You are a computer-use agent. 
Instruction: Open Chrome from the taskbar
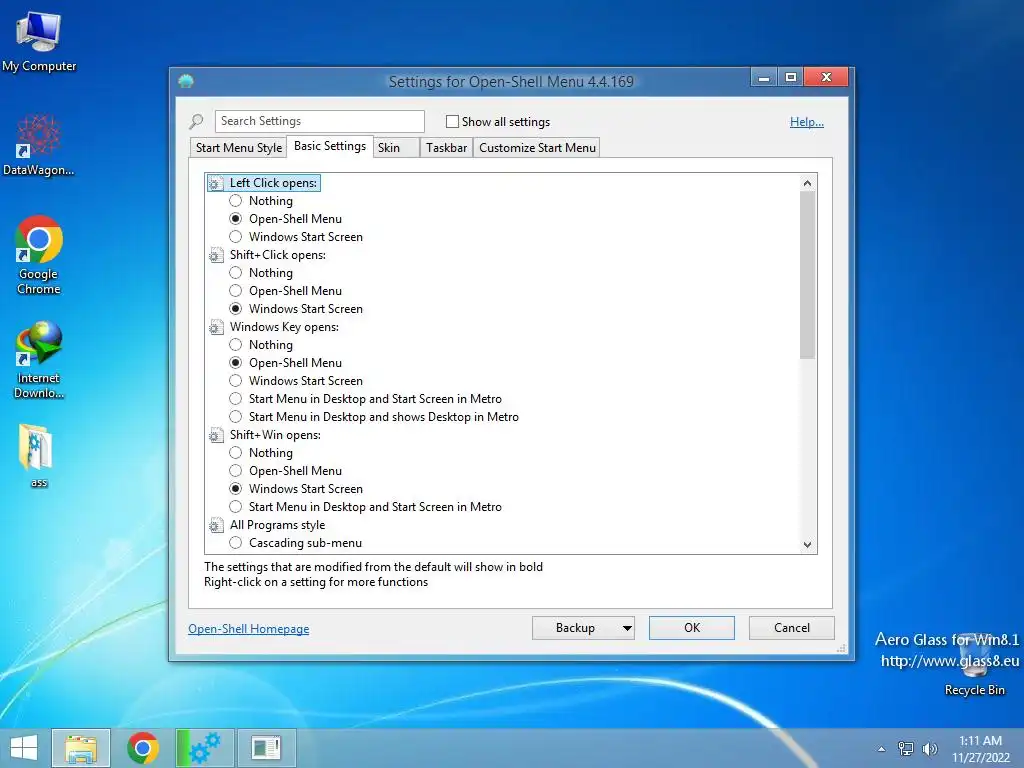click(x=143, y=748)
